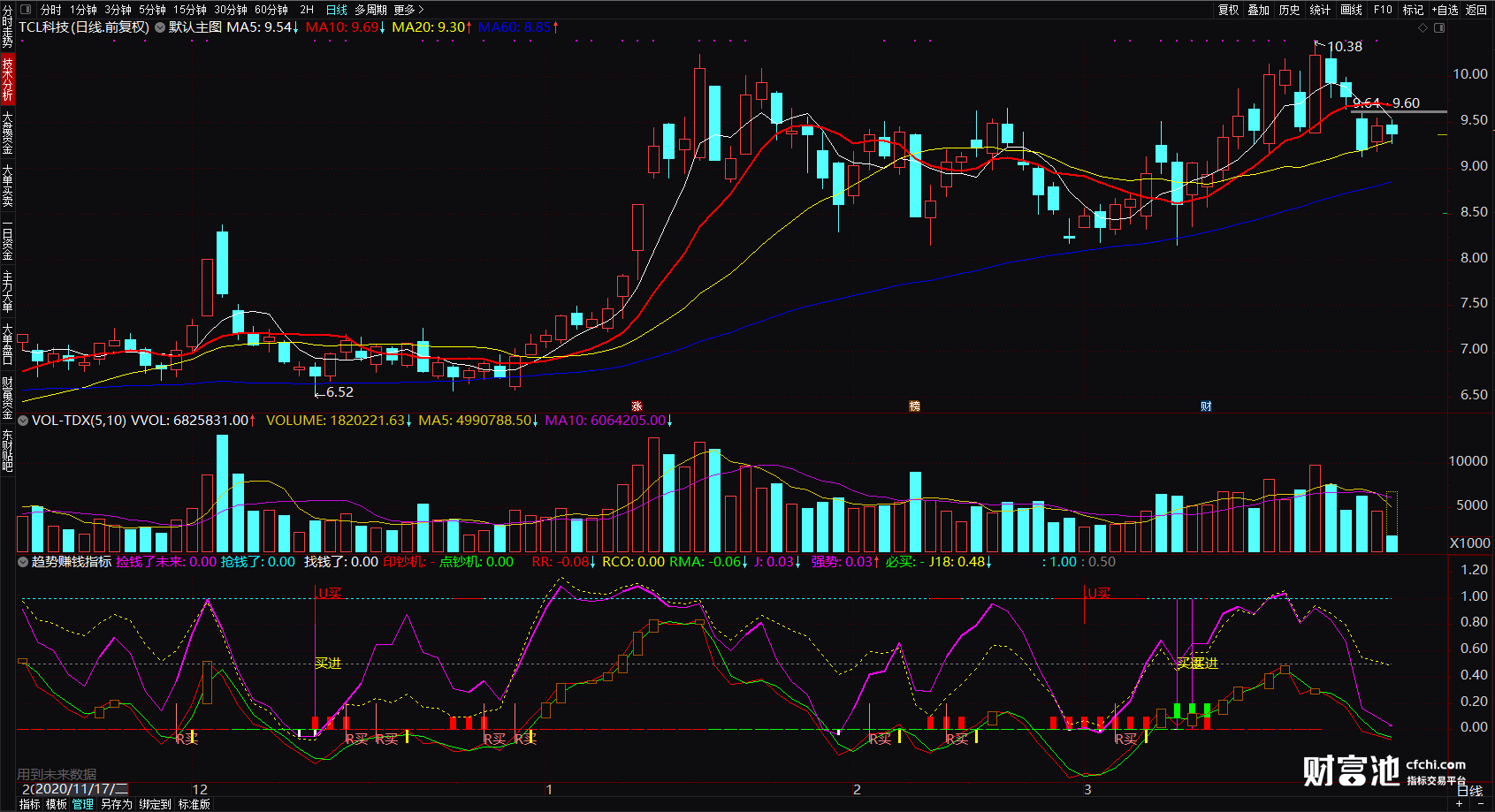Open the 分时走势 sidebar tab
The width and height of the screenshot is (1495, 812).
tap(7, 27)
